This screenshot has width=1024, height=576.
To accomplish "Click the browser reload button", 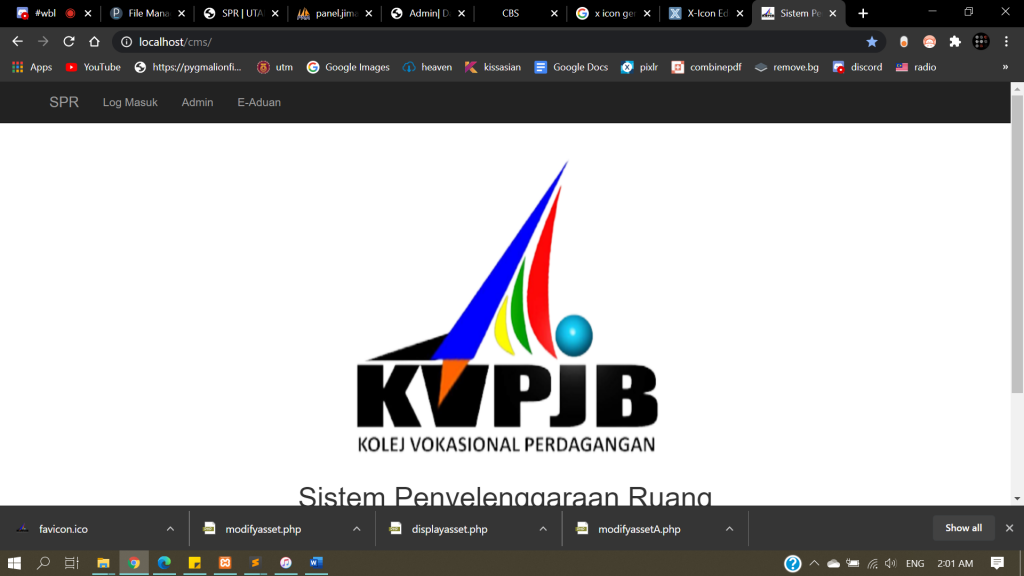I will click(x=69, y=42).
